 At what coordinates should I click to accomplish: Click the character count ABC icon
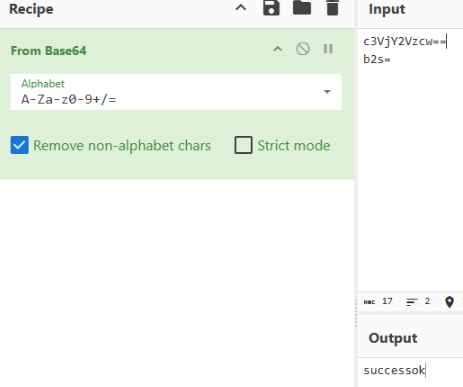369,302
